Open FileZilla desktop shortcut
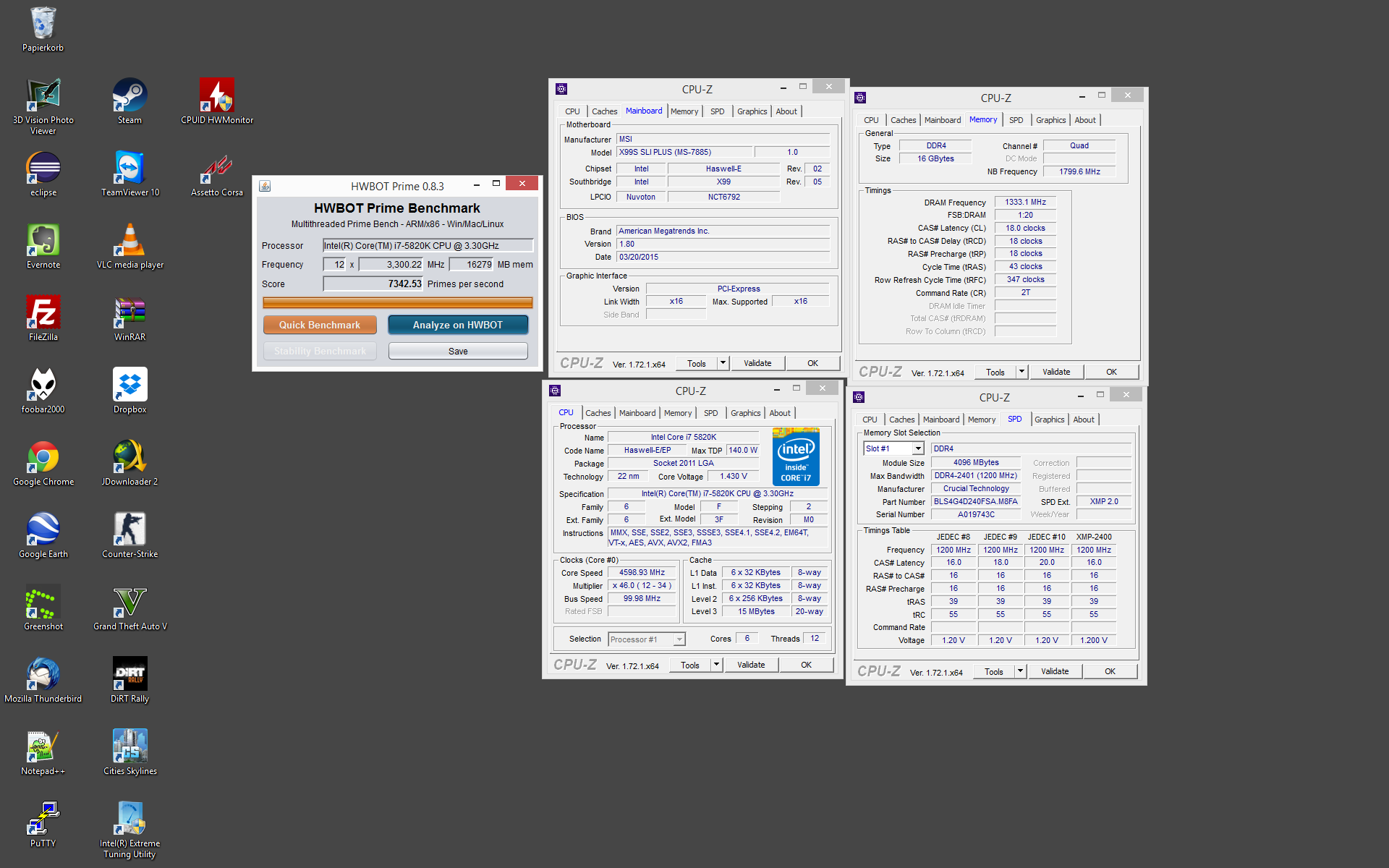The image size is (1389, 868). (x=43, y=318)
